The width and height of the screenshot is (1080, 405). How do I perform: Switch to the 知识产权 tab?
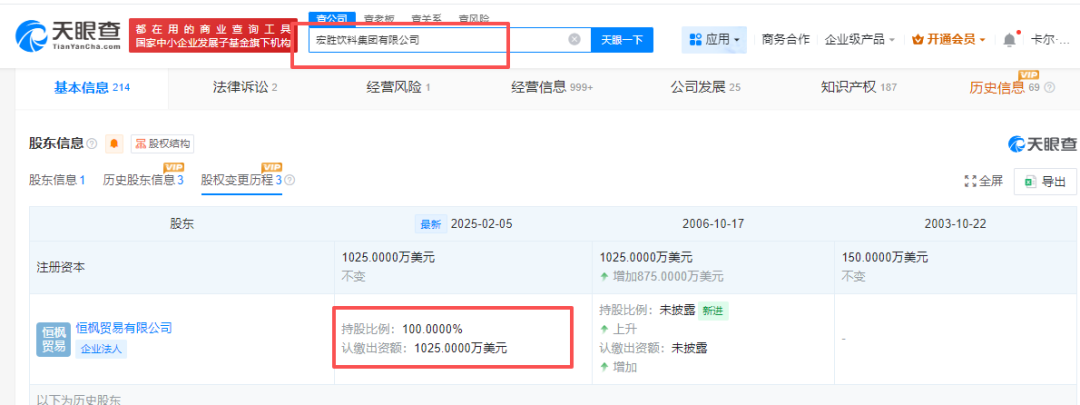pyautogui.click(x=858, y=87)
